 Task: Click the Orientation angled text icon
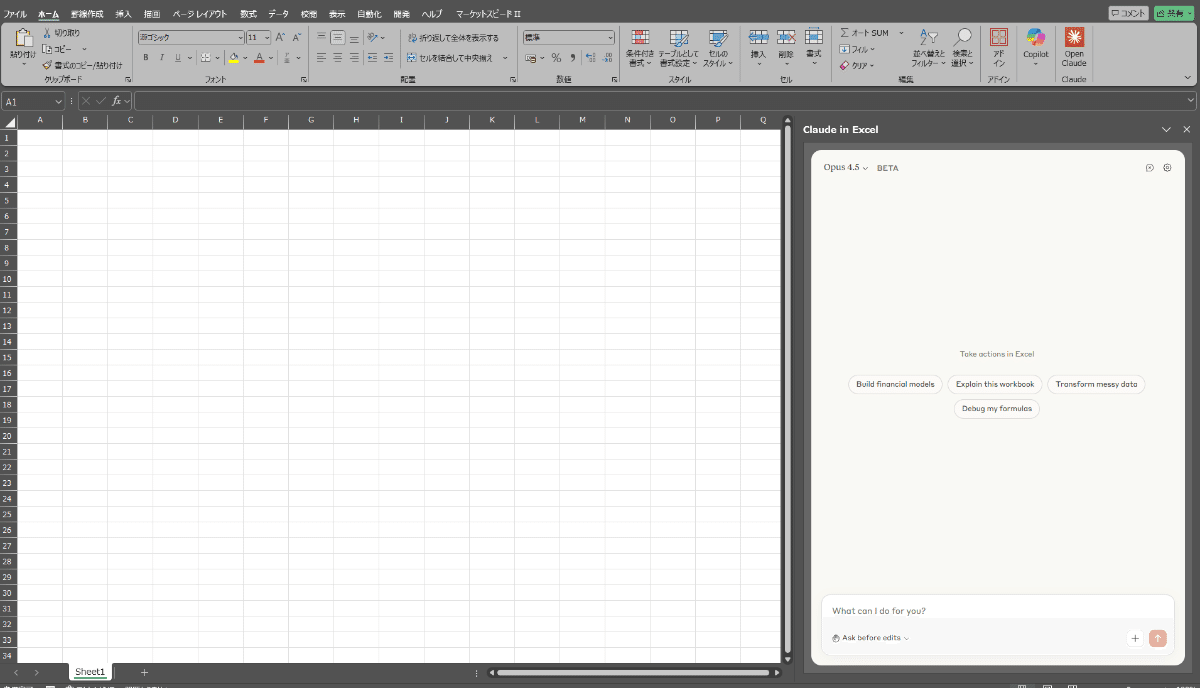point(372,37)
